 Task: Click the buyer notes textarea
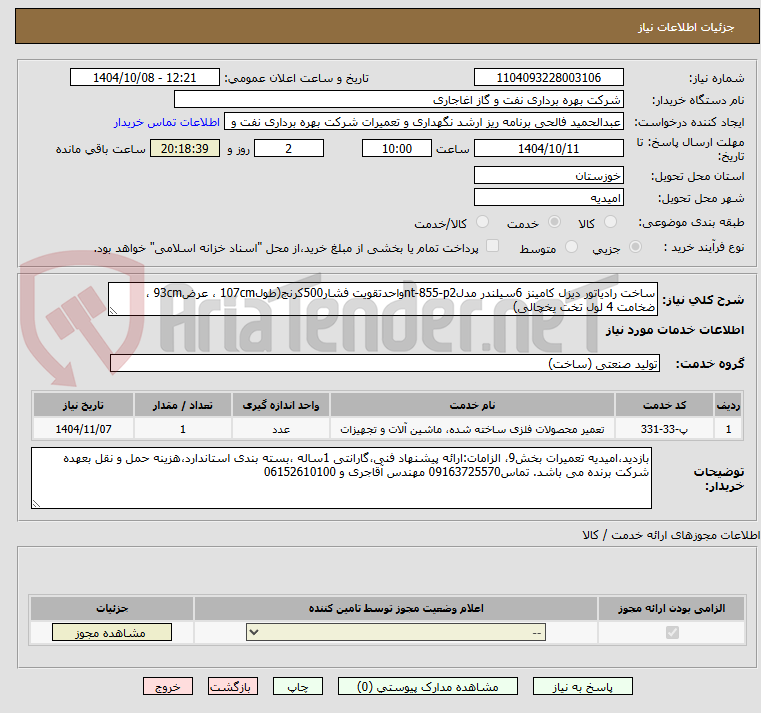click(341, 478)
